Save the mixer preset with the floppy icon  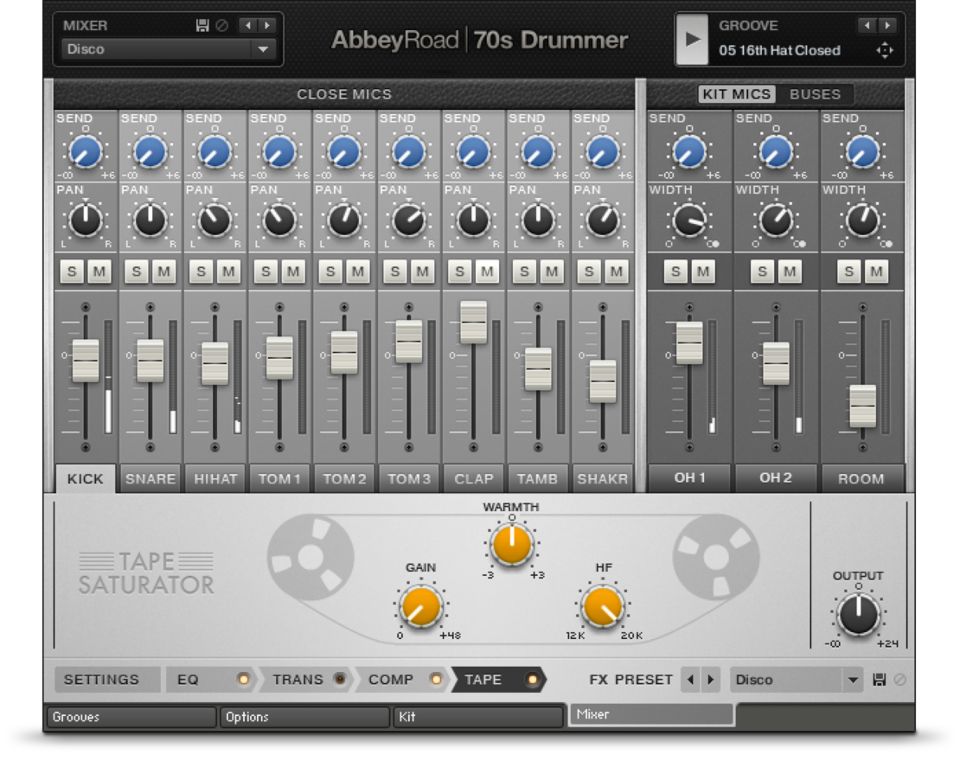tap(202, 26)
